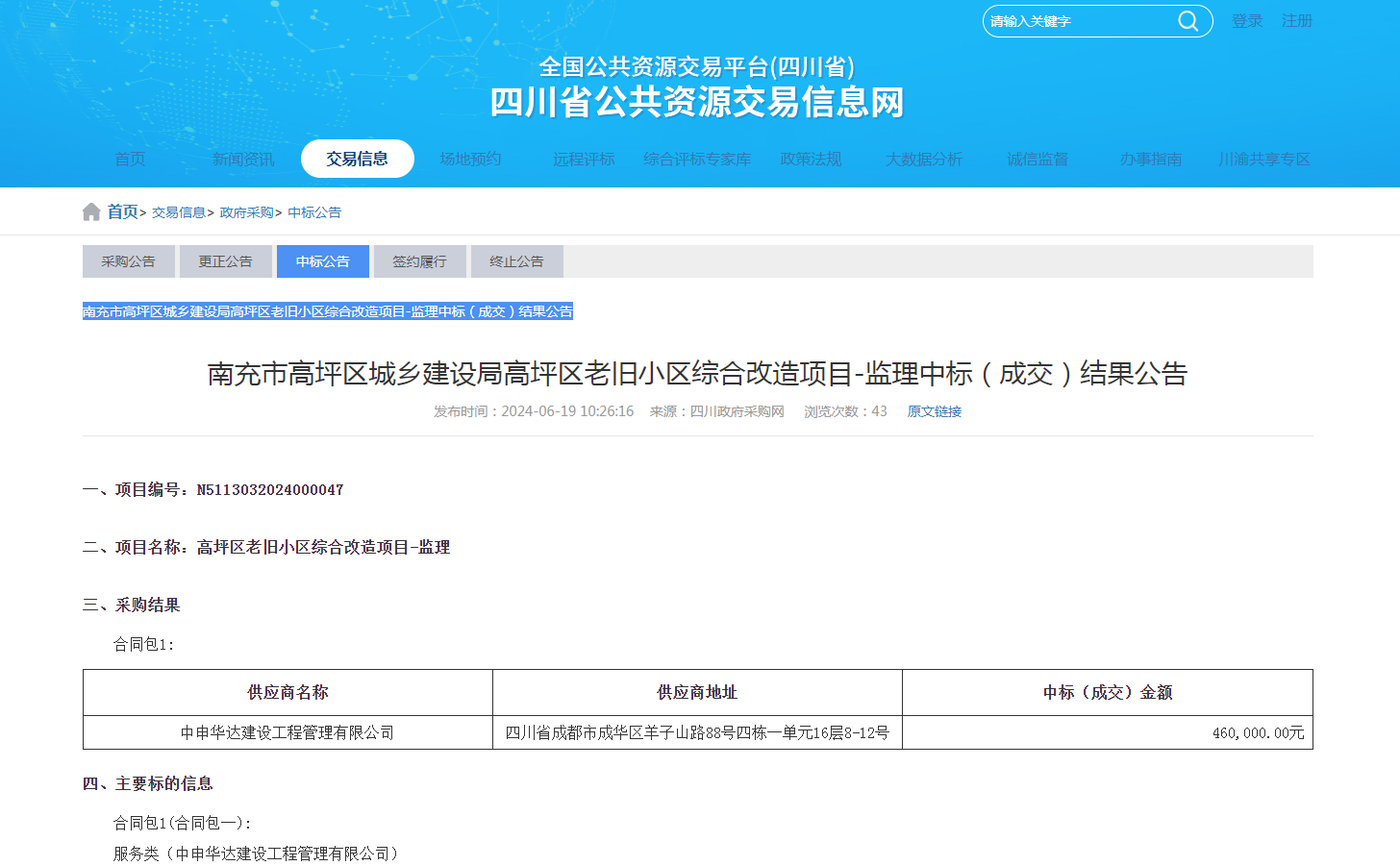The height and width of the screenshot is (866, 1400).
Task: Select 交易信息 navigation item
Action: point(357,159)
